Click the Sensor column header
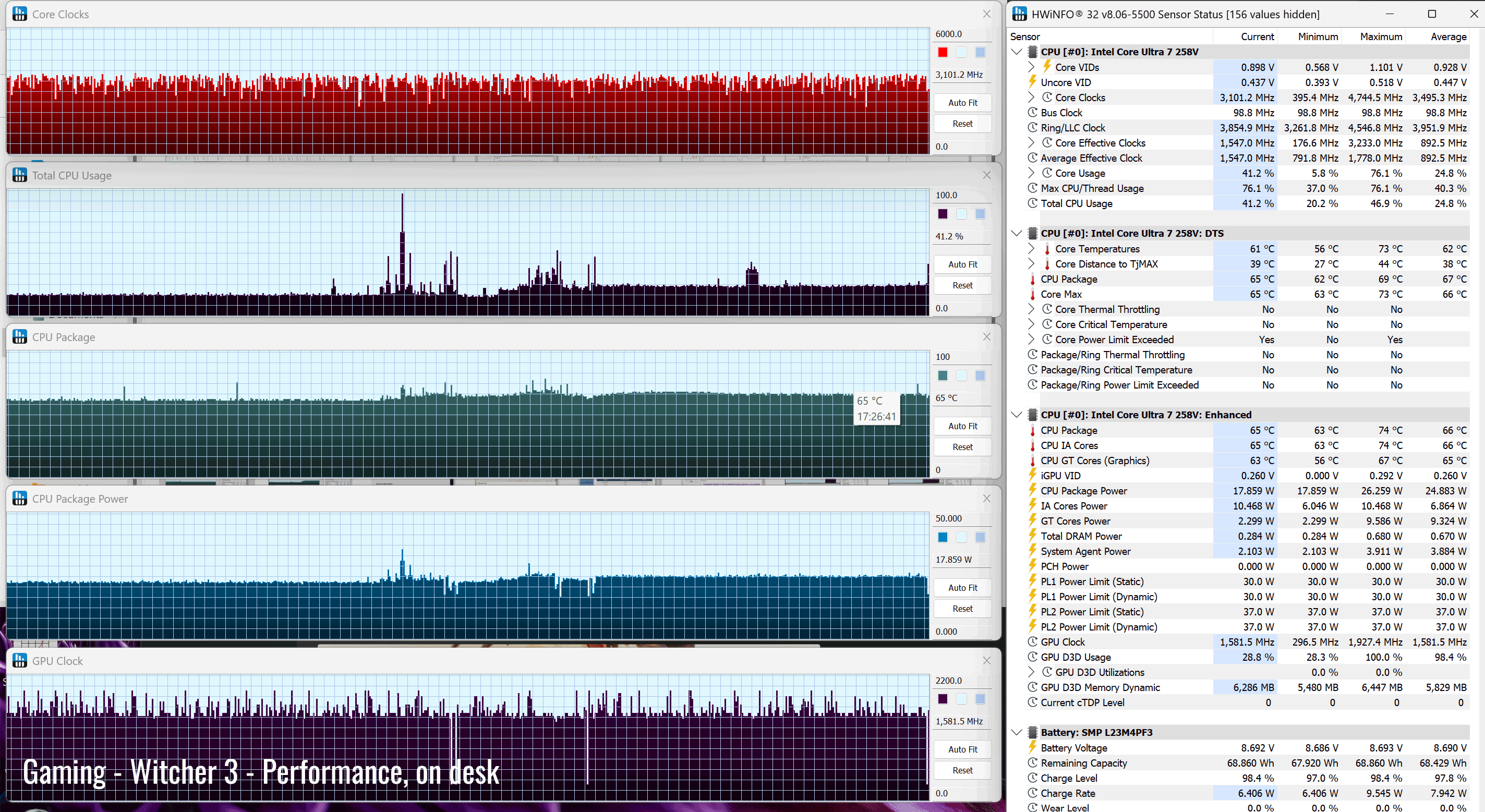Viewport: 1485px width, 812px height. 1110,37
